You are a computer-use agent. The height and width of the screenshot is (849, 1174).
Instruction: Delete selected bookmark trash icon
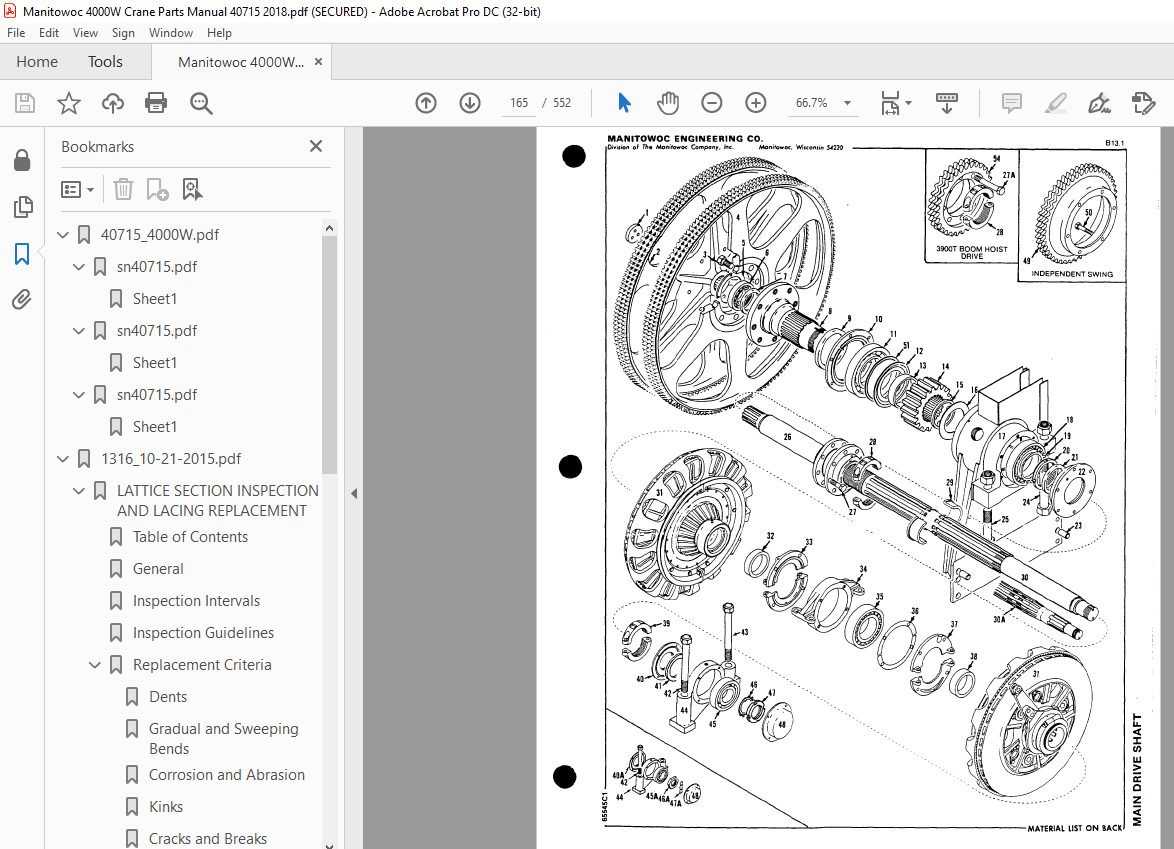pyautogui.click(x=123, y=189)
